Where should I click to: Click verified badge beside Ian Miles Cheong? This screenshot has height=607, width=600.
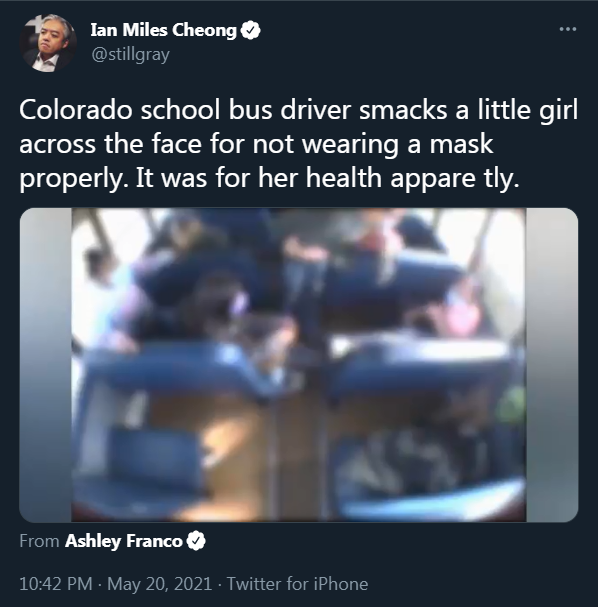click(250, 30)
